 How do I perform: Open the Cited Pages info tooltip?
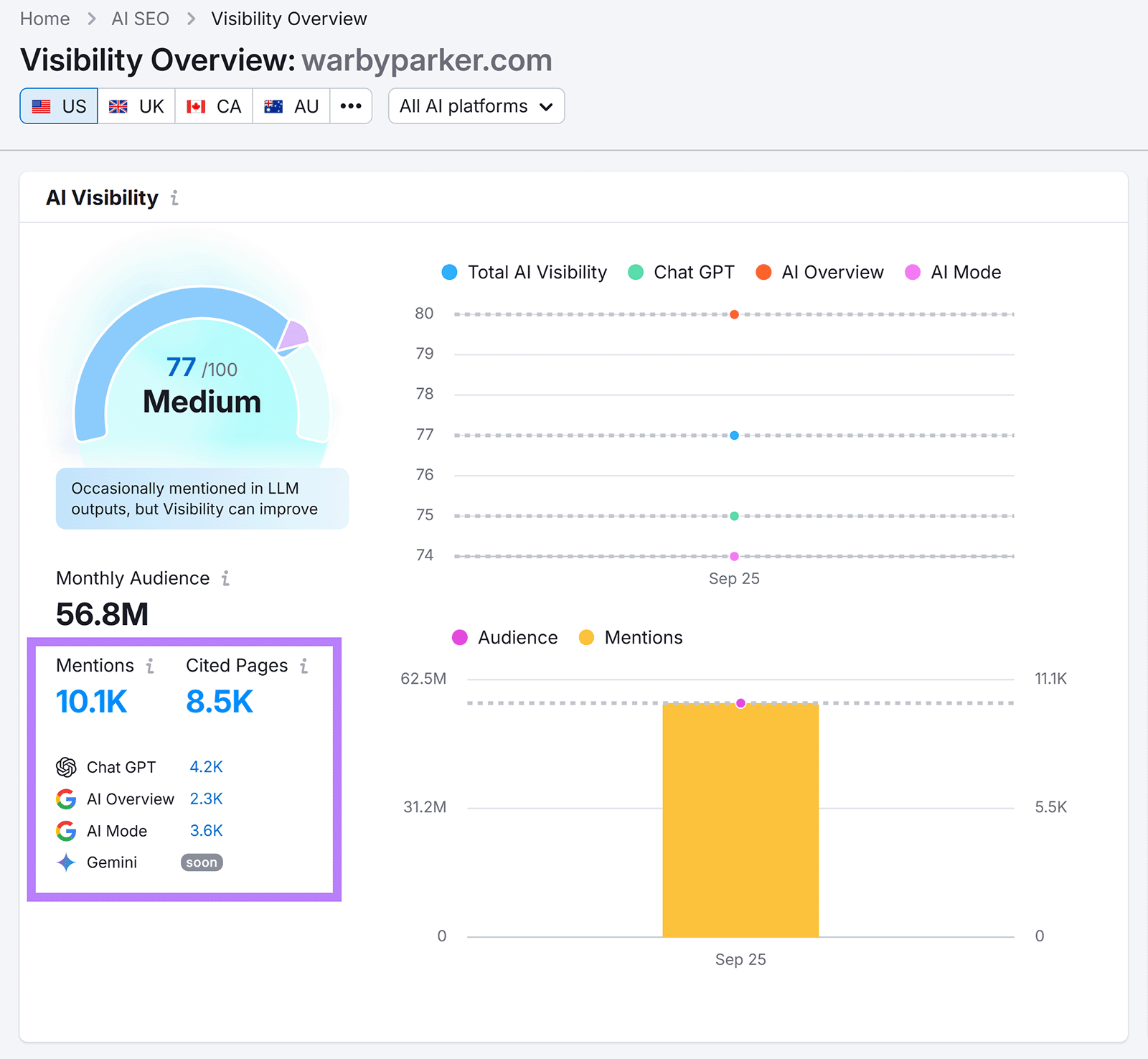coord(304,666)
